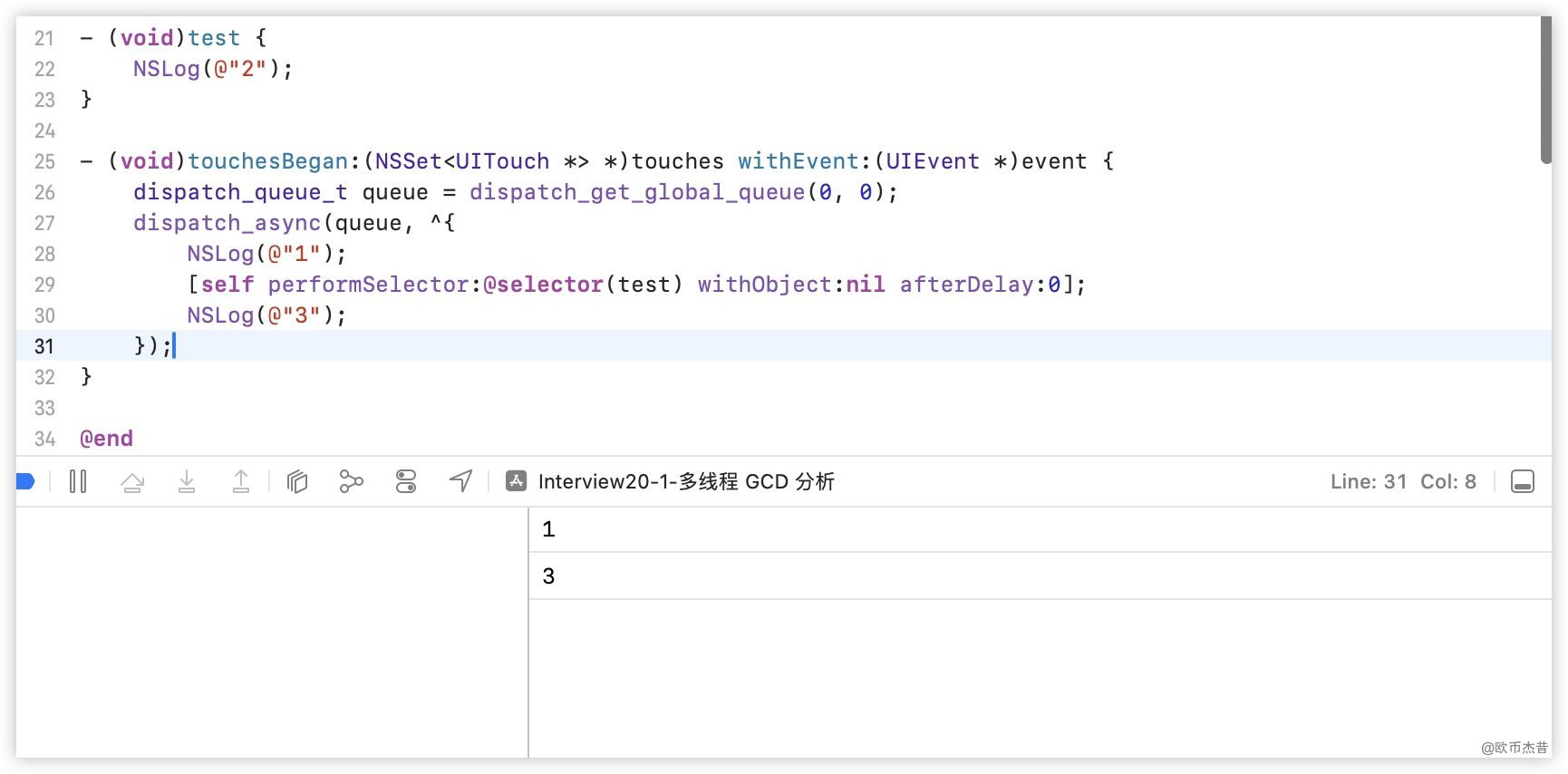
Task: Open Environment Overrides toggle icon
Action: point(406,481)
